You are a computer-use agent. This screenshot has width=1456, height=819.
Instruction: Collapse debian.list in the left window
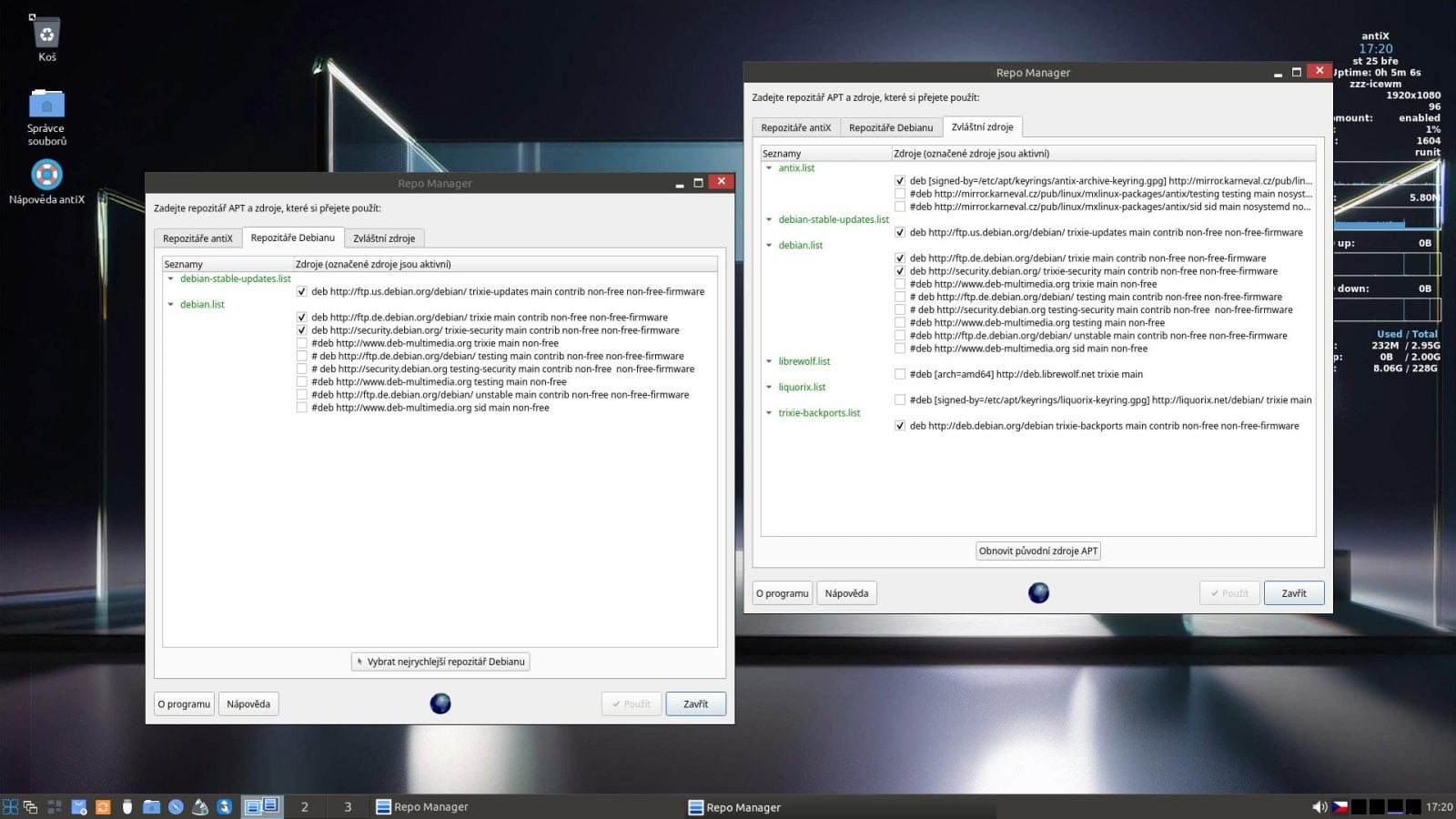tap(170, 305)
